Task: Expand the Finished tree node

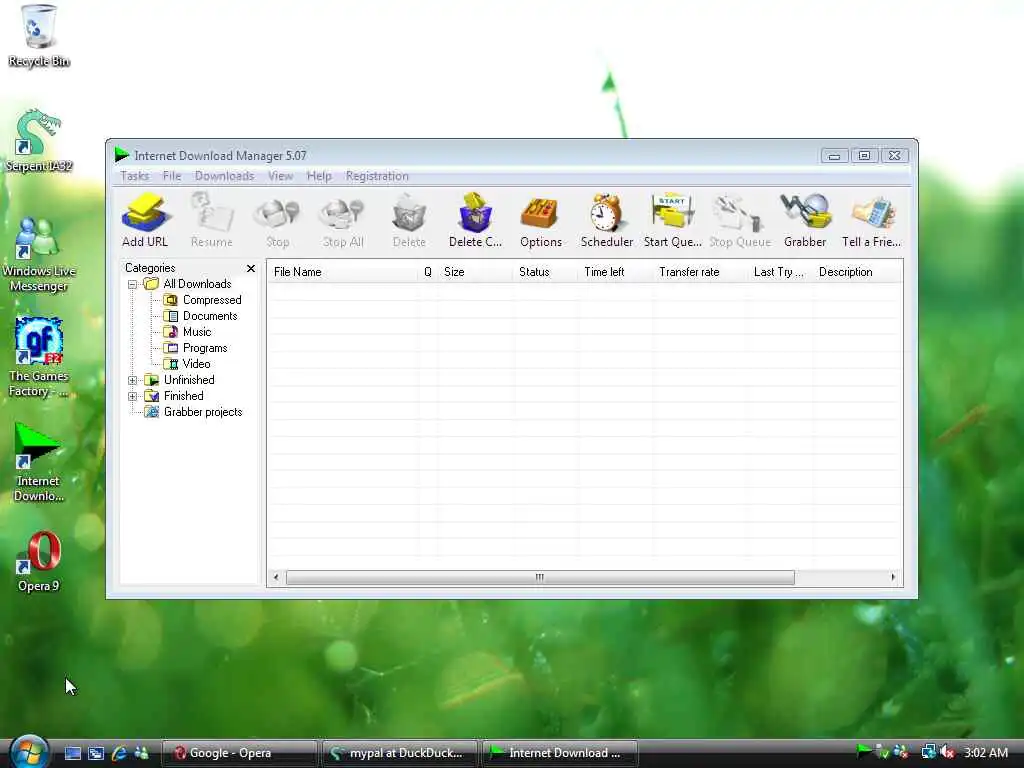Action: (133, 396)
